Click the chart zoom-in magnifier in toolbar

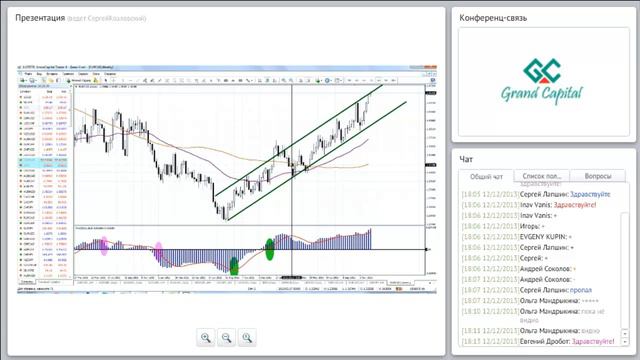(284, 80)
